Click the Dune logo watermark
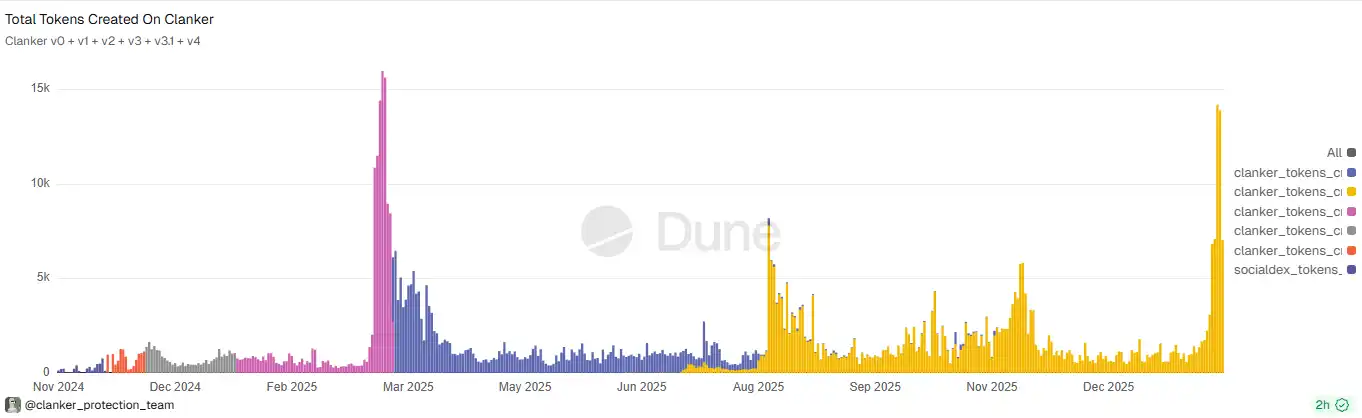Viewport: 1362px width, 418px height. click(x=681, y=232)
